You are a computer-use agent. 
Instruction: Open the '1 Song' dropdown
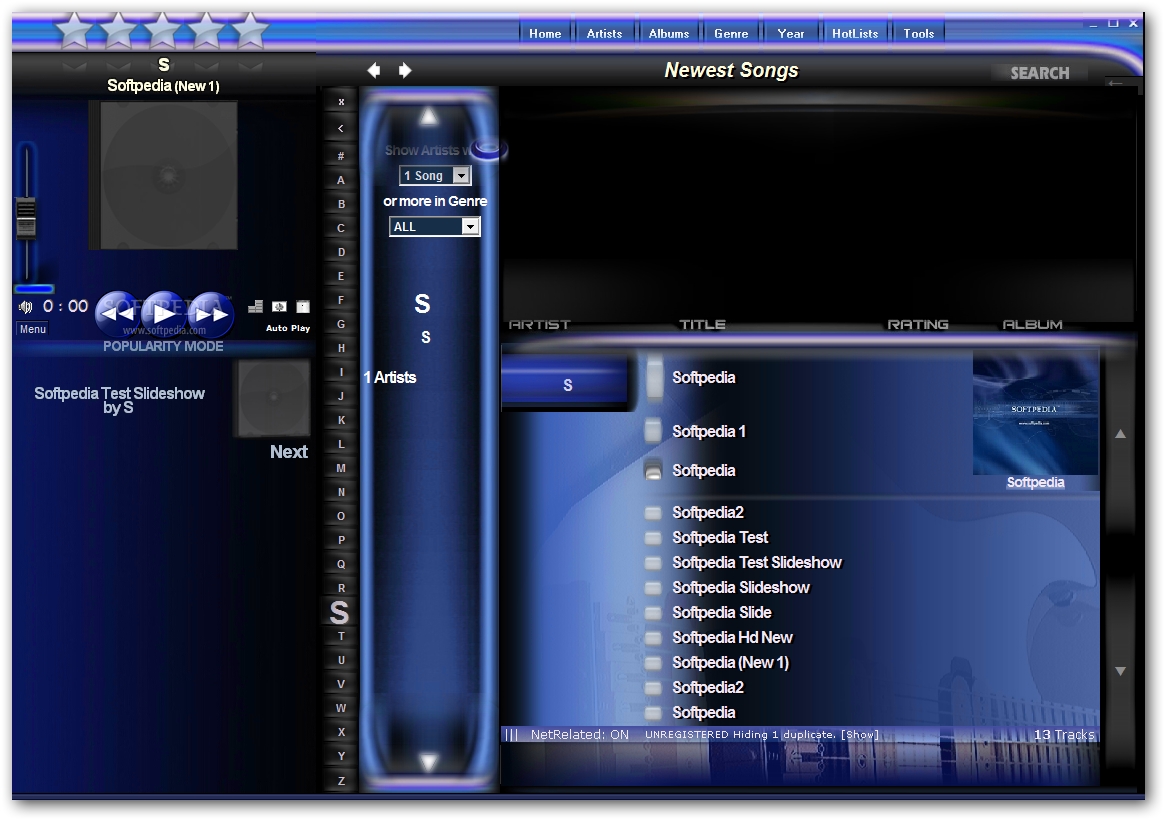(462, 175)
